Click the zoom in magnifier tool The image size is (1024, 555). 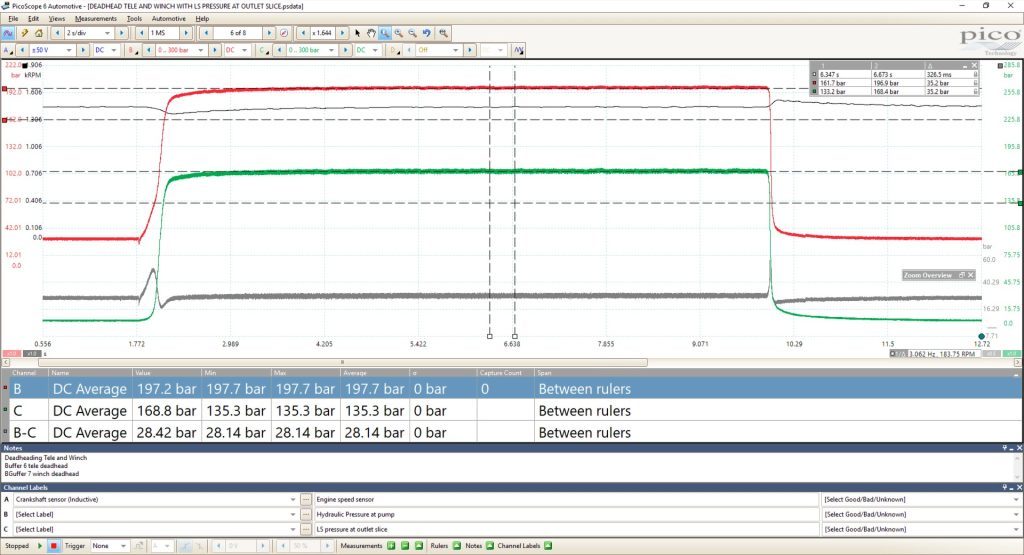(x=398, y=33)
